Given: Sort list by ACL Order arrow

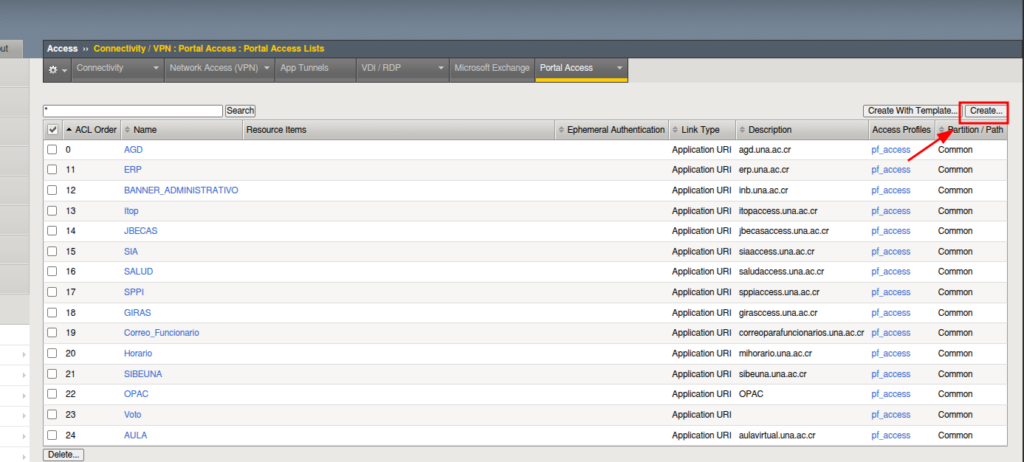Looking at the screenshot, I should (x=69, y=130).
